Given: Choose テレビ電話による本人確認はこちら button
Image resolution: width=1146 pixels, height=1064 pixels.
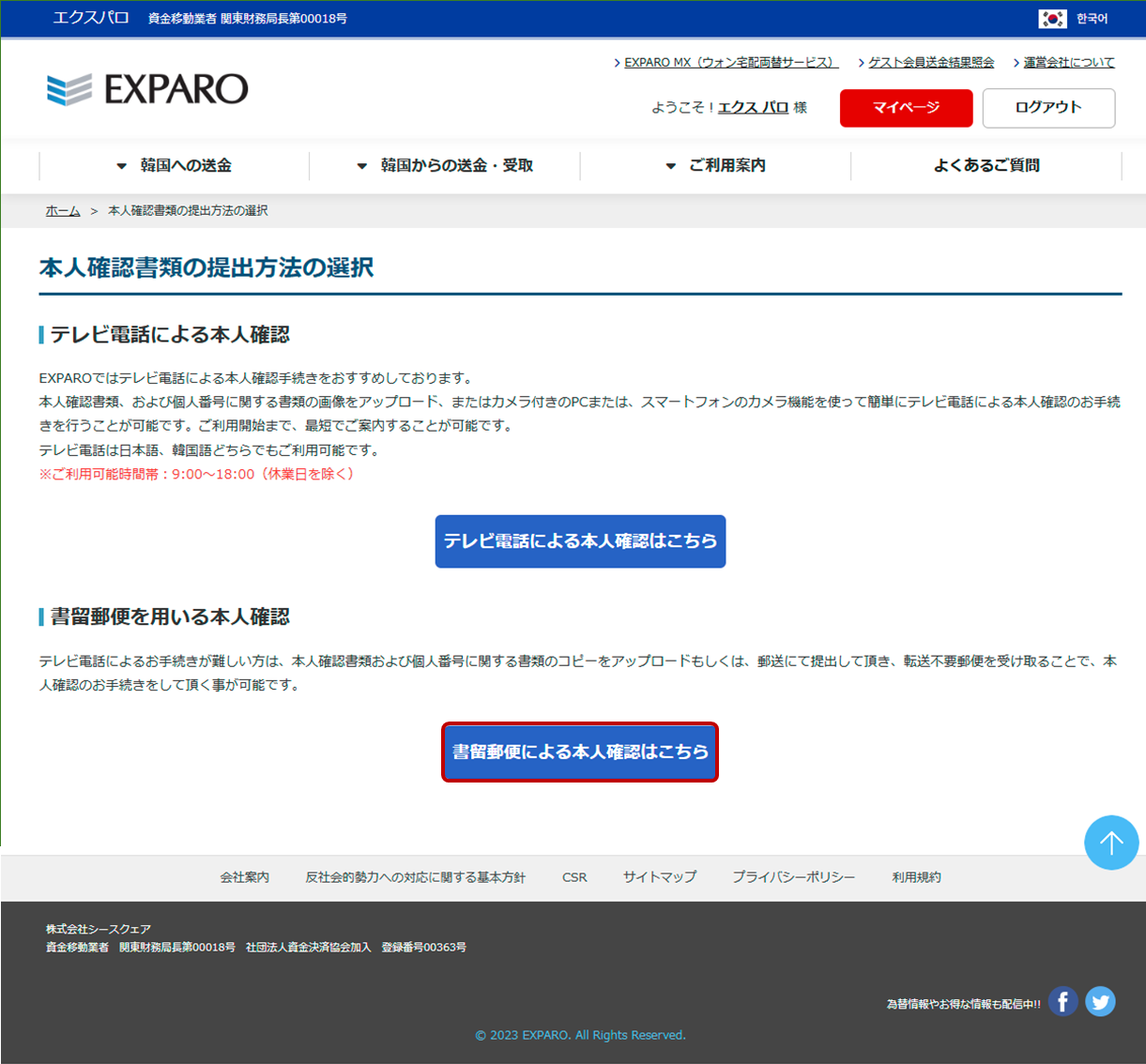Looking at the screenshot, I should tap(580, 541).
